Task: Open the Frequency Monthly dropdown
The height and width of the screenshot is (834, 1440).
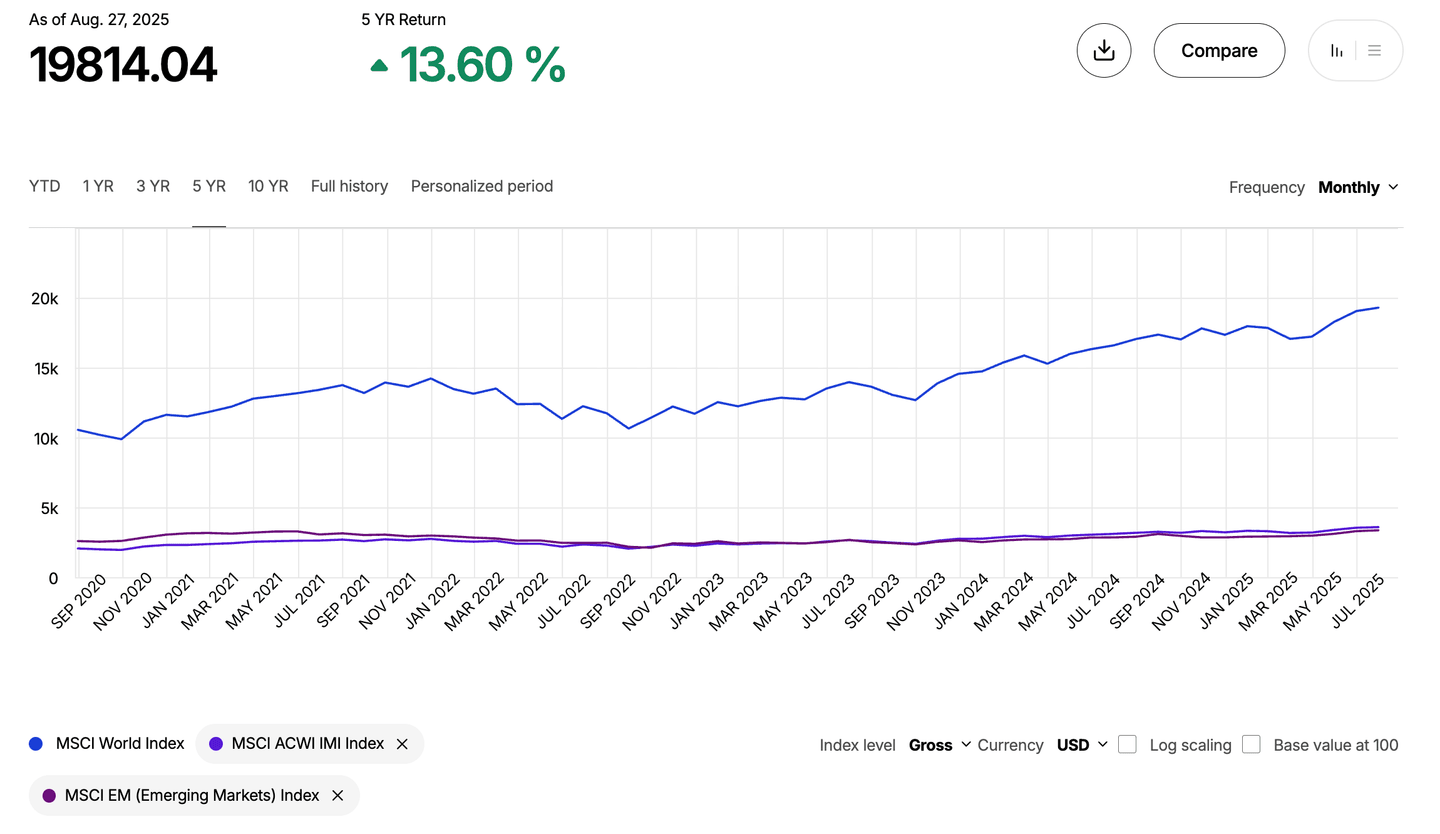Action: [1358, 187]
